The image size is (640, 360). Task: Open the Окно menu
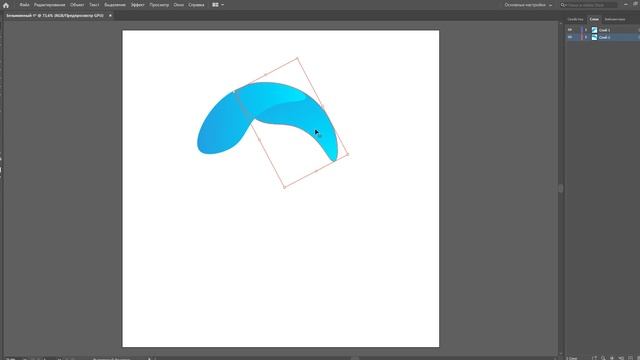pos(178,5)
